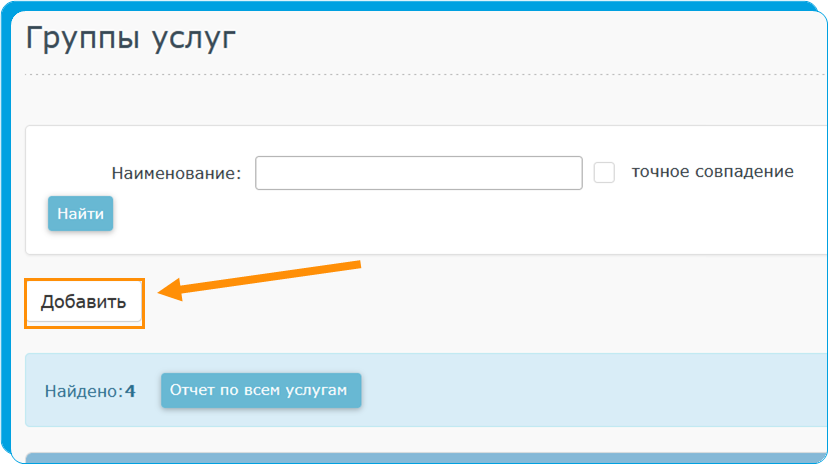Click the Наименование field label

[x=176, y=173]
